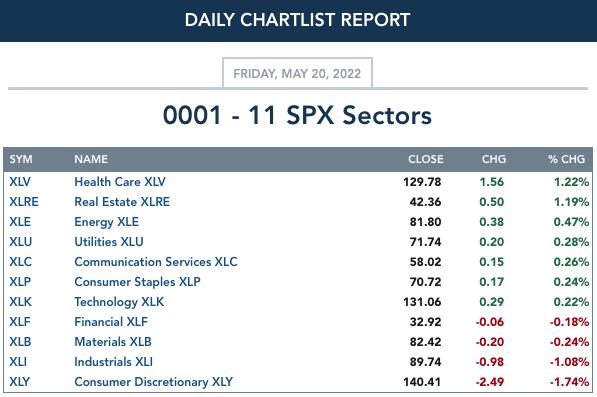Click the 0001 - 11 SPX Sectors title

coord(297,115)
